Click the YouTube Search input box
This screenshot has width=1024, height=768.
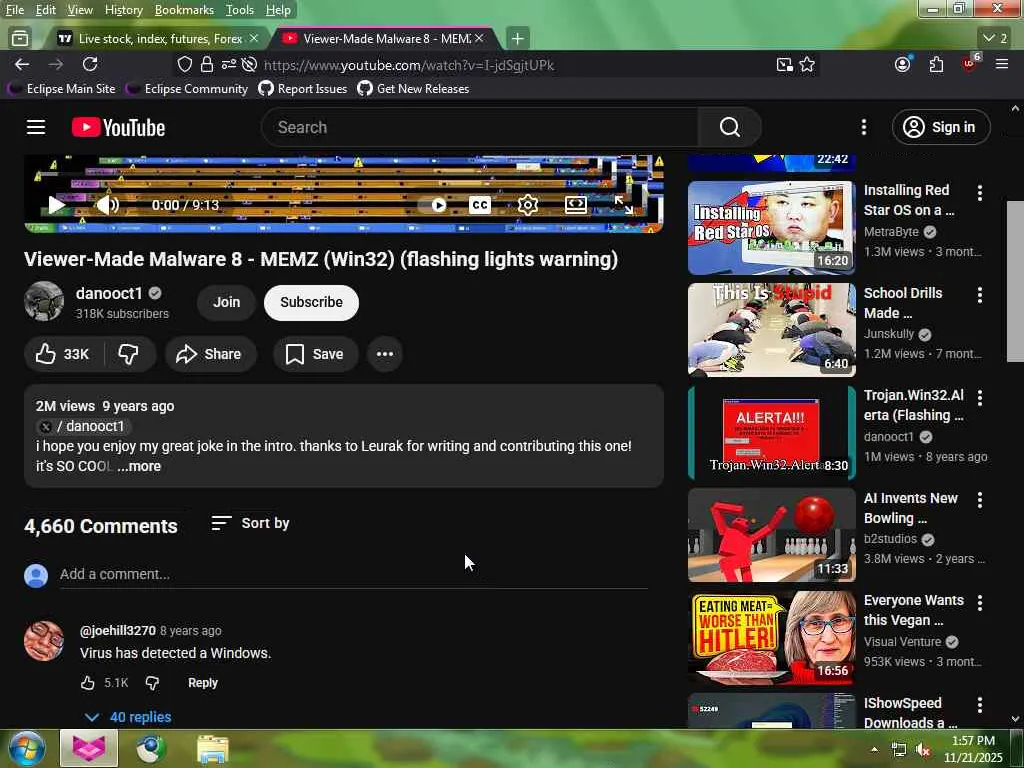[x=480, y=127]
